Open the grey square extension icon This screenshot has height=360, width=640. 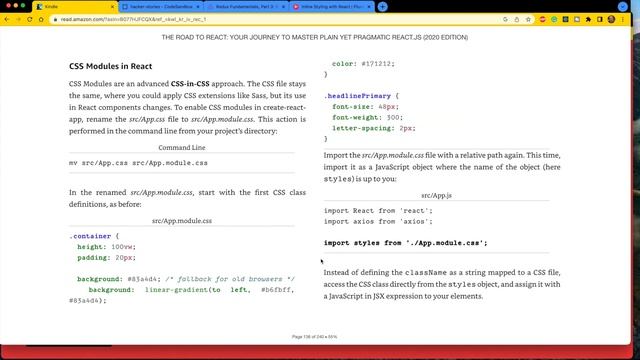[x=577, y=19]
